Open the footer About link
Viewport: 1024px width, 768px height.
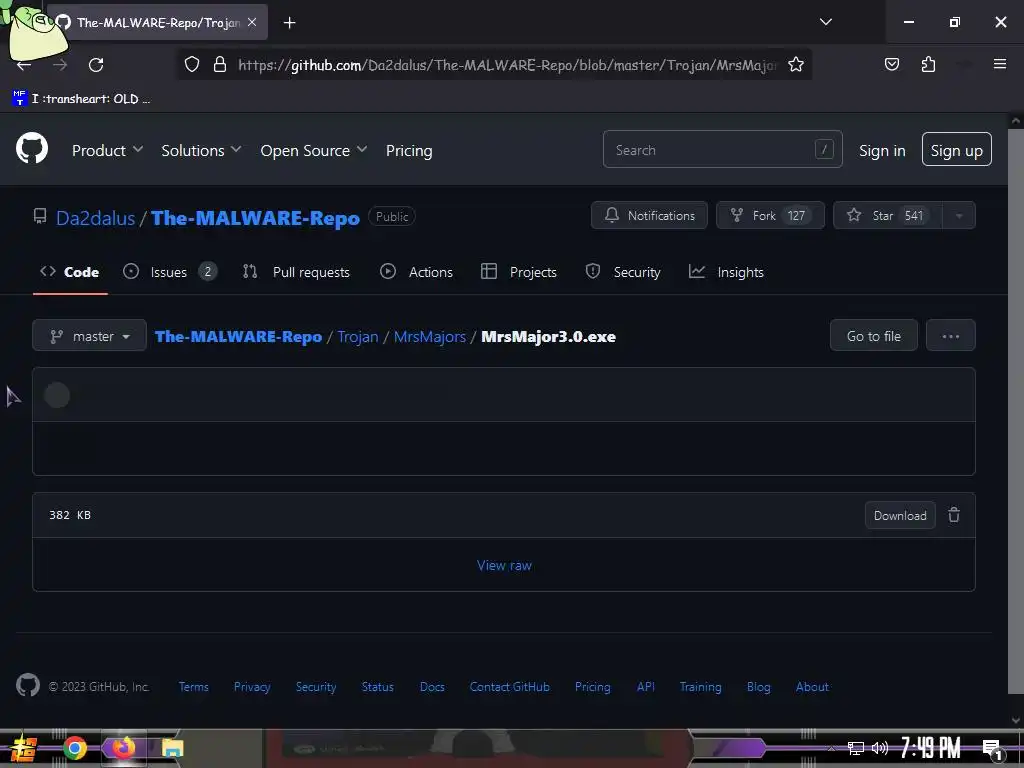coord(812,686)
